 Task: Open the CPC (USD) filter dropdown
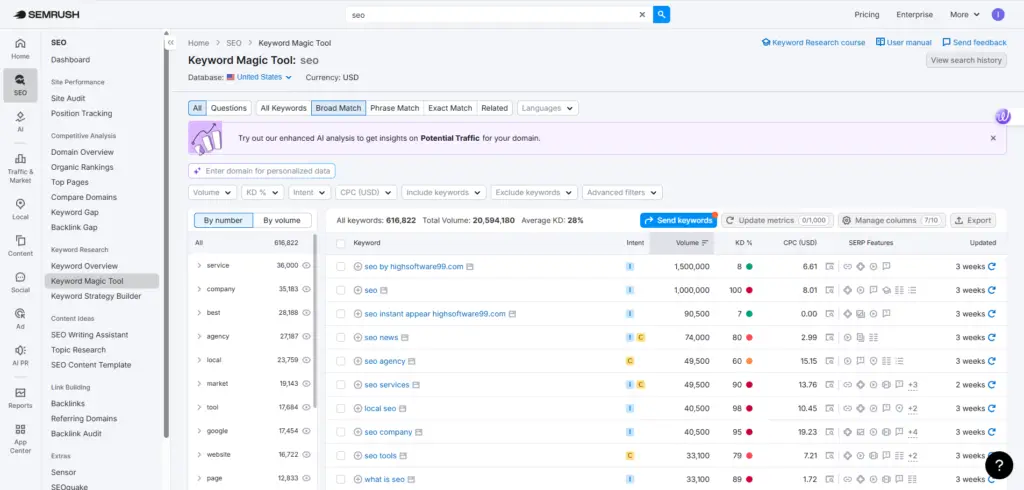click(x=366, y=193)
